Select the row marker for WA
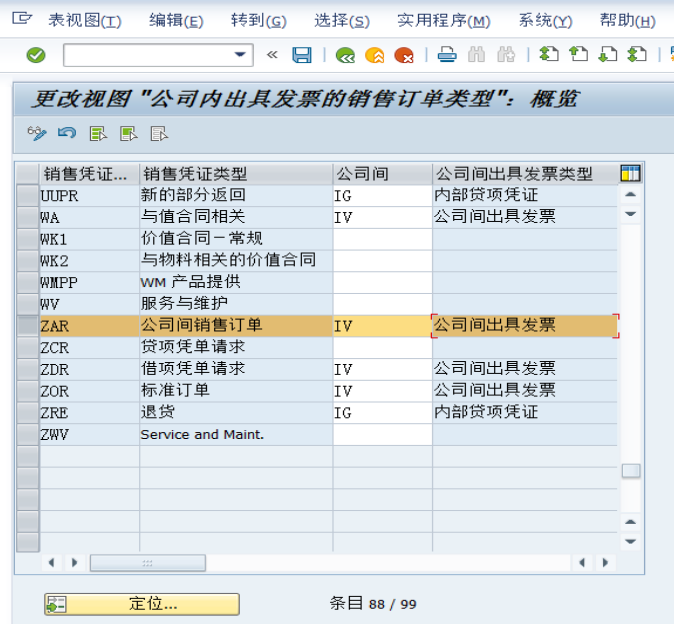The image size is (674, 624). pos(28,217)
